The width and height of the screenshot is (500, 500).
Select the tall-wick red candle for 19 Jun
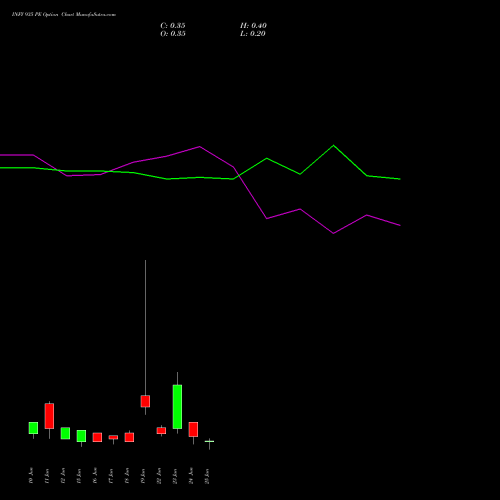(x=145, y=401)
